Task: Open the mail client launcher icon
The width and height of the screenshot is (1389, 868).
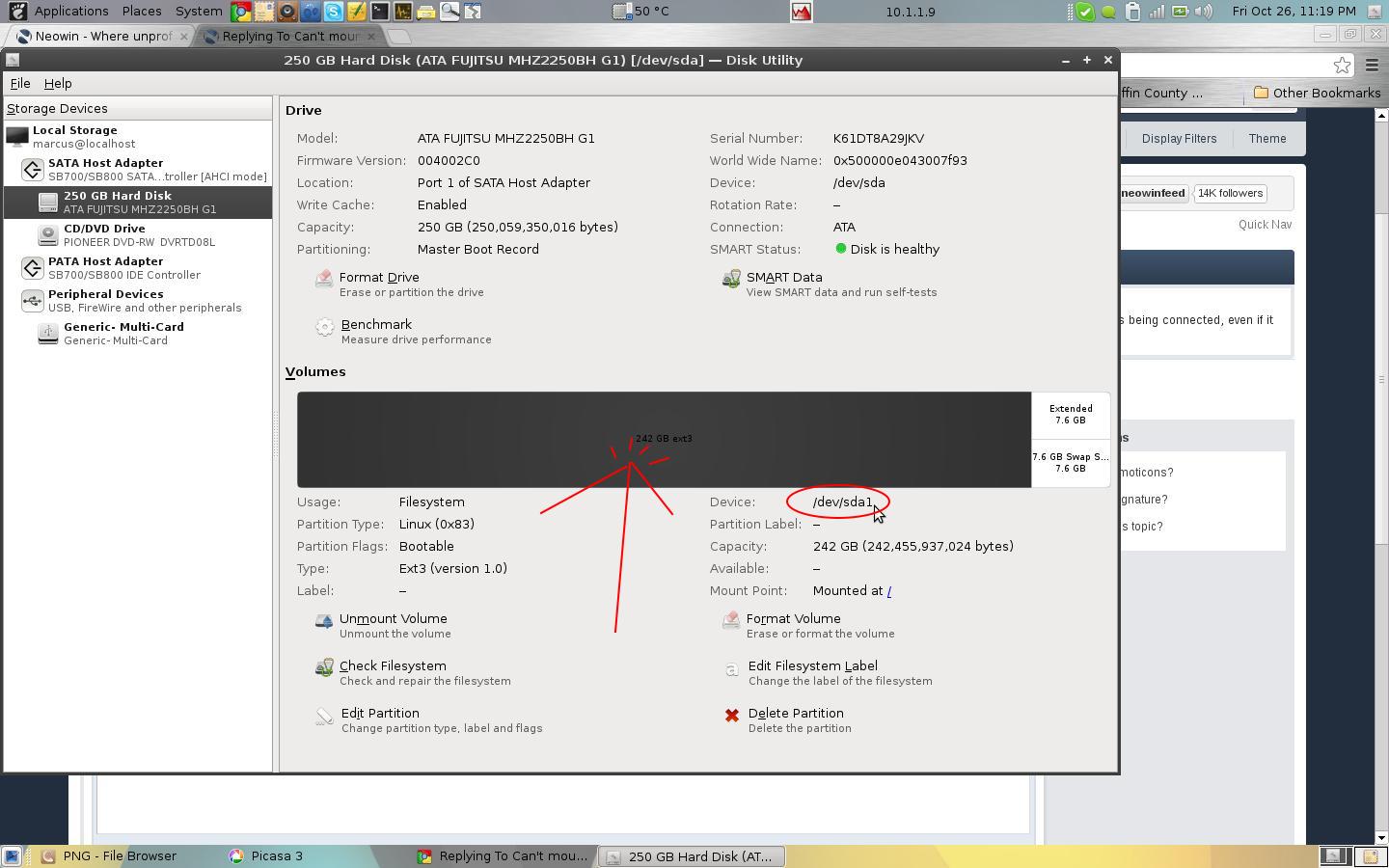Action: coord(264,12)
